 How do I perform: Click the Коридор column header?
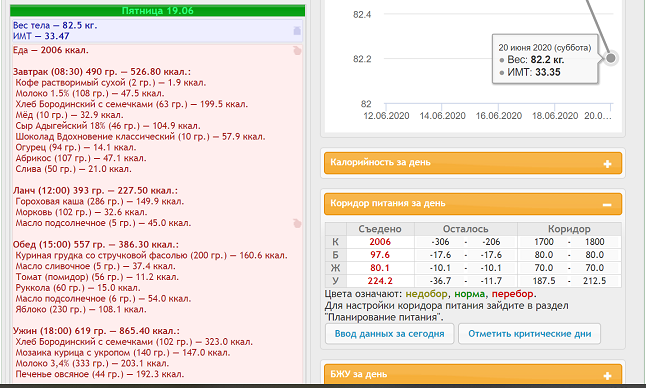(569, 229)
